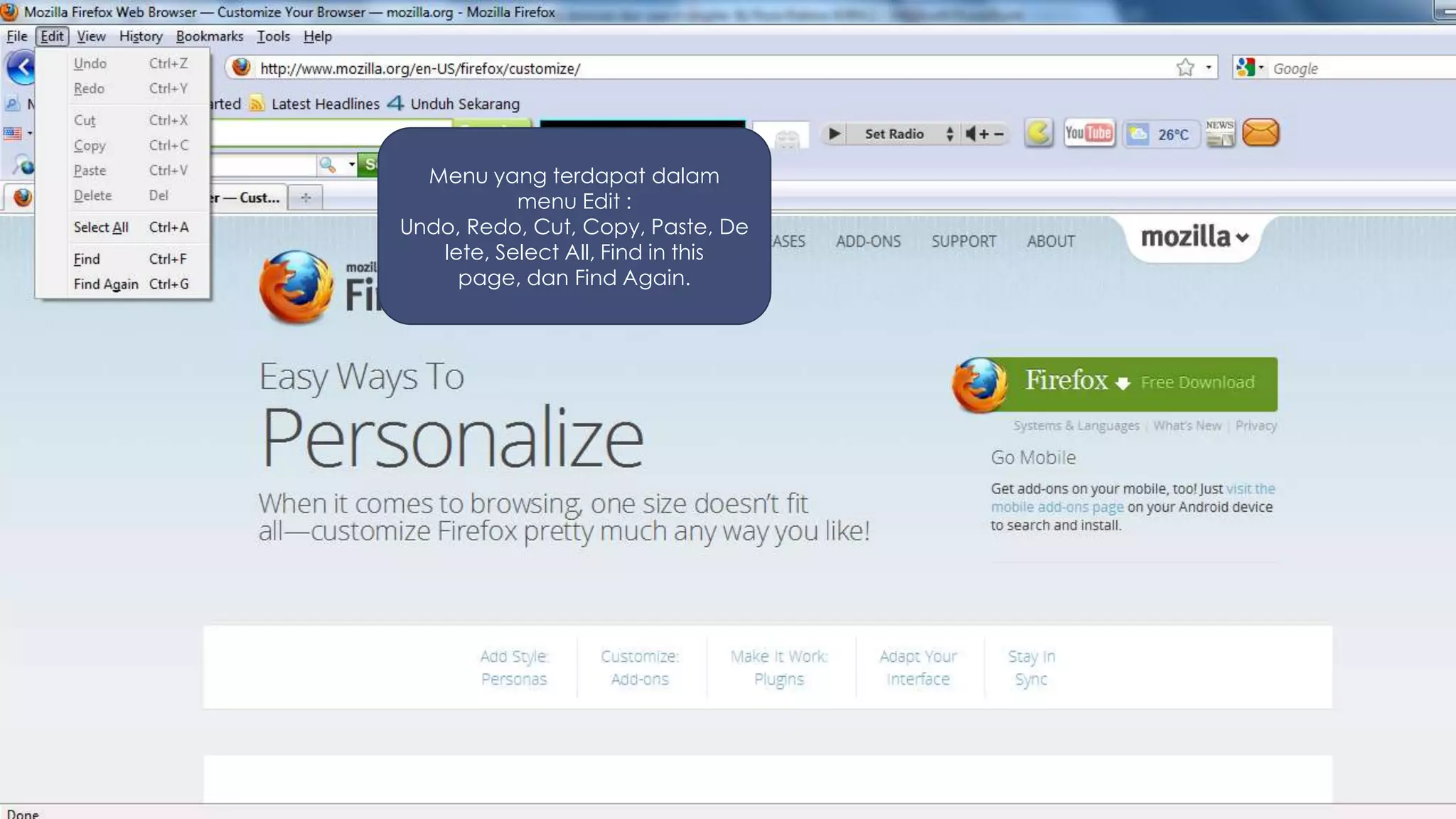The height and width of the screenshot is (819, 1456).
Task: Click the Firefox icon on the download button
Action: pyautogui.click(x=980, y=385)
